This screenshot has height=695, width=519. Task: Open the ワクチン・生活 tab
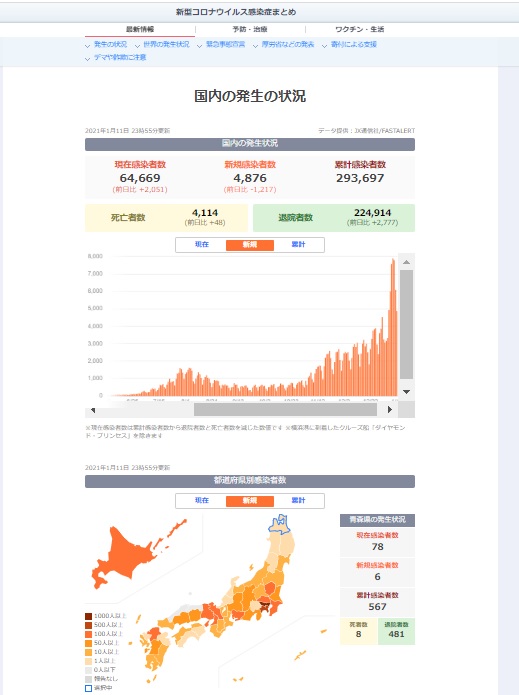tap(359, 29)
